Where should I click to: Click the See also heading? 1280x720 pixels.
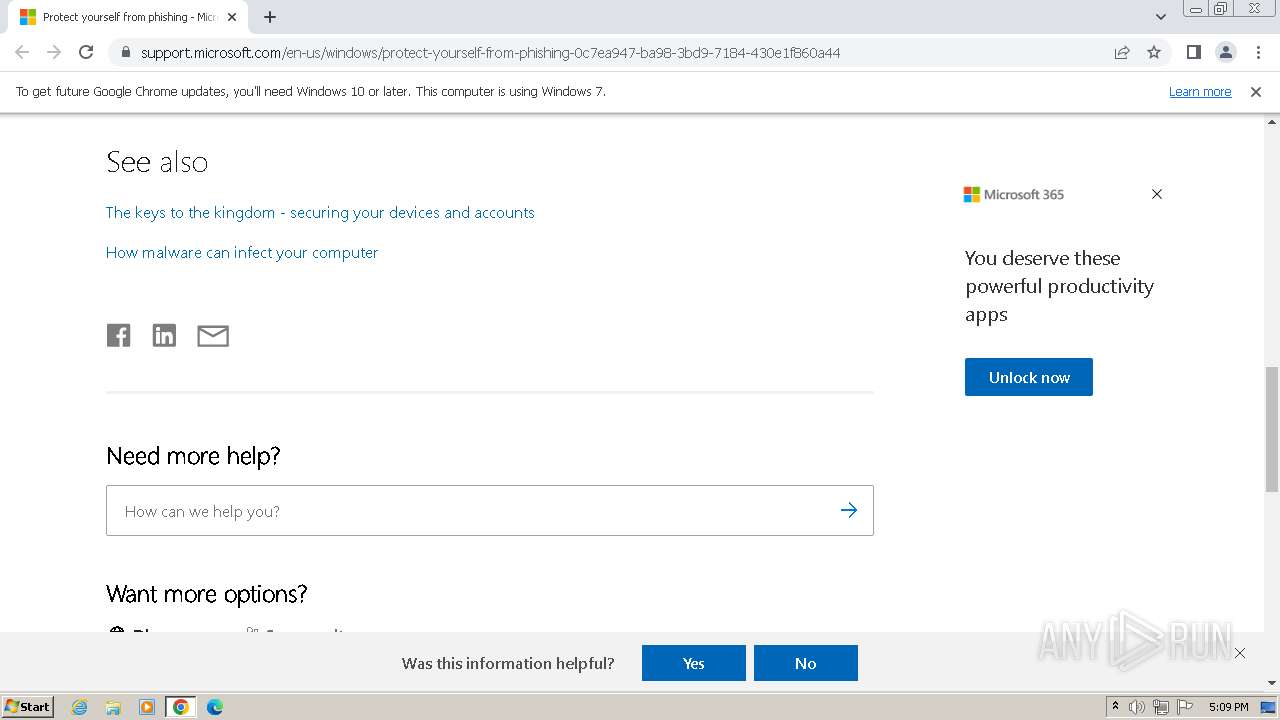pyautogui.click(x=157, y=162)
